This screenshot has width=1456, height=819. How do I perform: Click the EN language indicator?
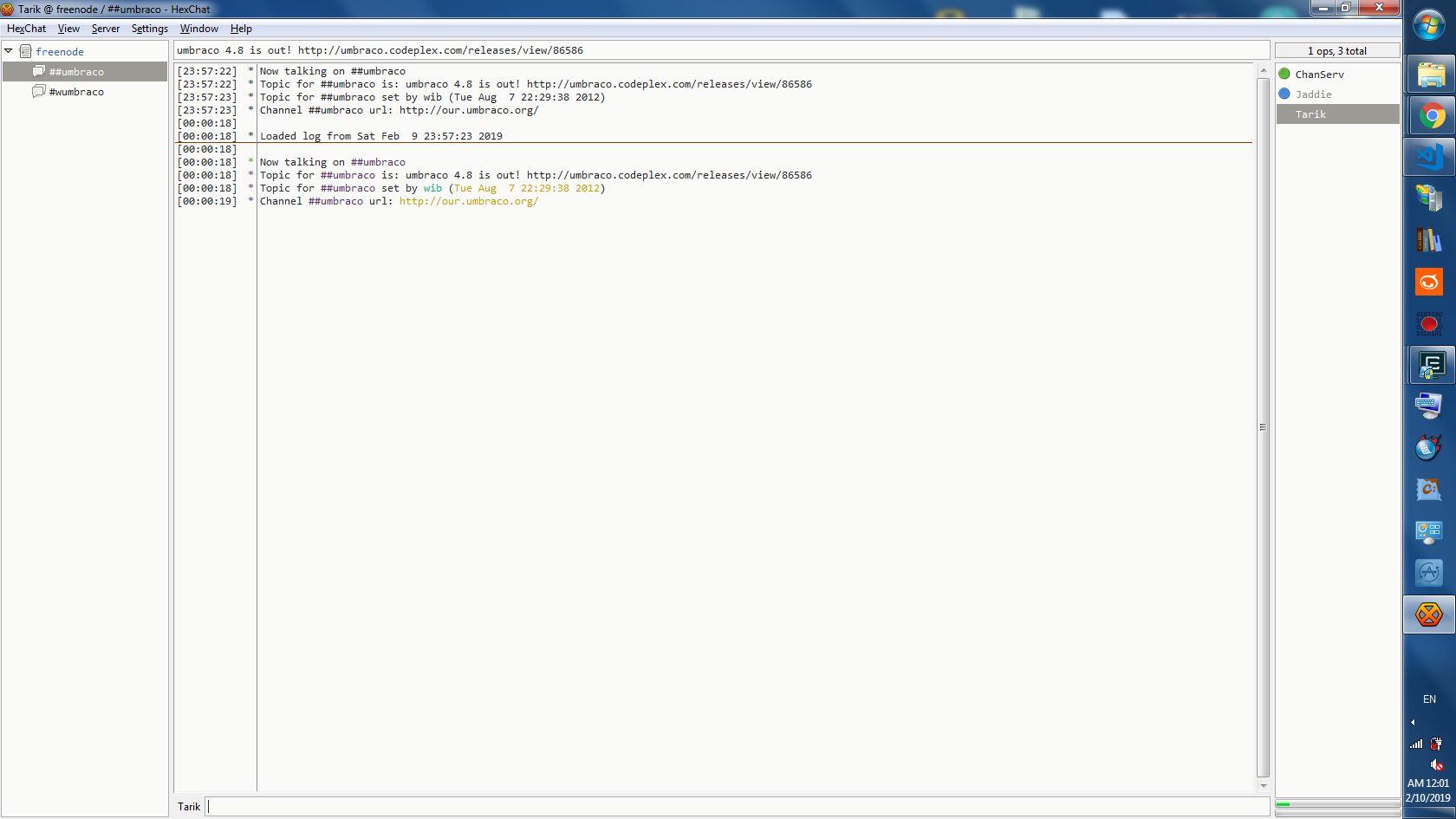(x=1429, y=699)
